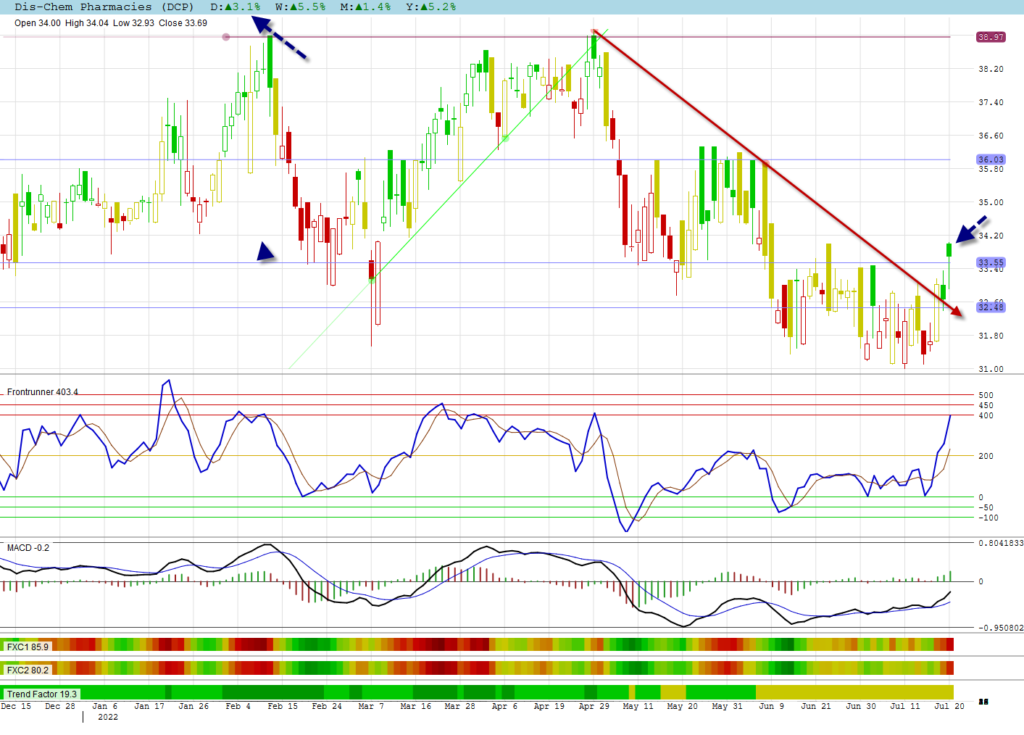Viewport: 1024px width, 735px height.
Task: Click the 38.20 price axis label
Action: pos(991,69)
